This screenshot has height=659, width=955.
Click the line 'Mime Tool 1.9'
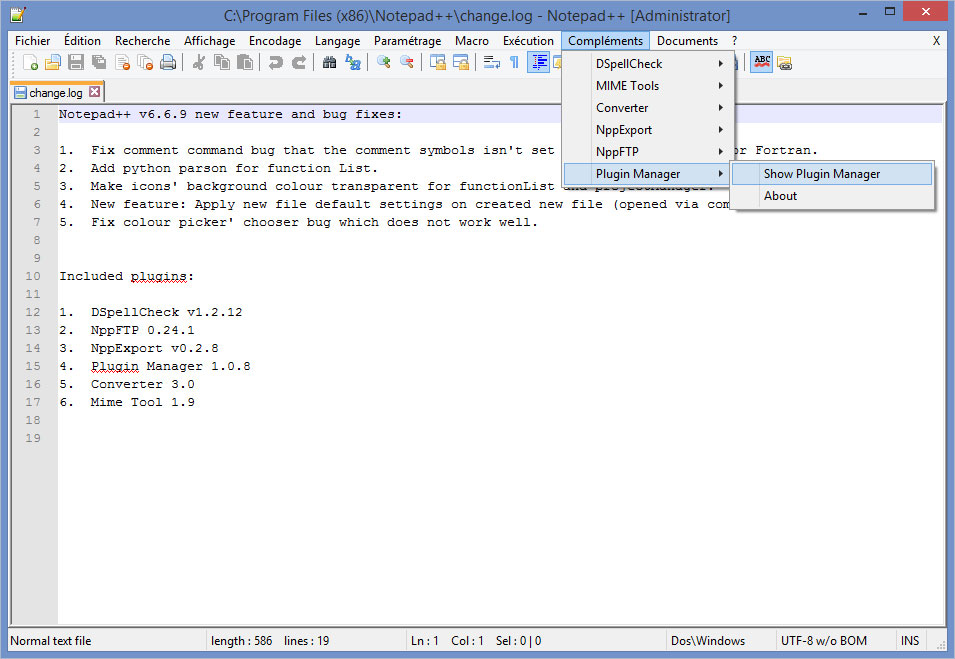click(x=143, y=402)
